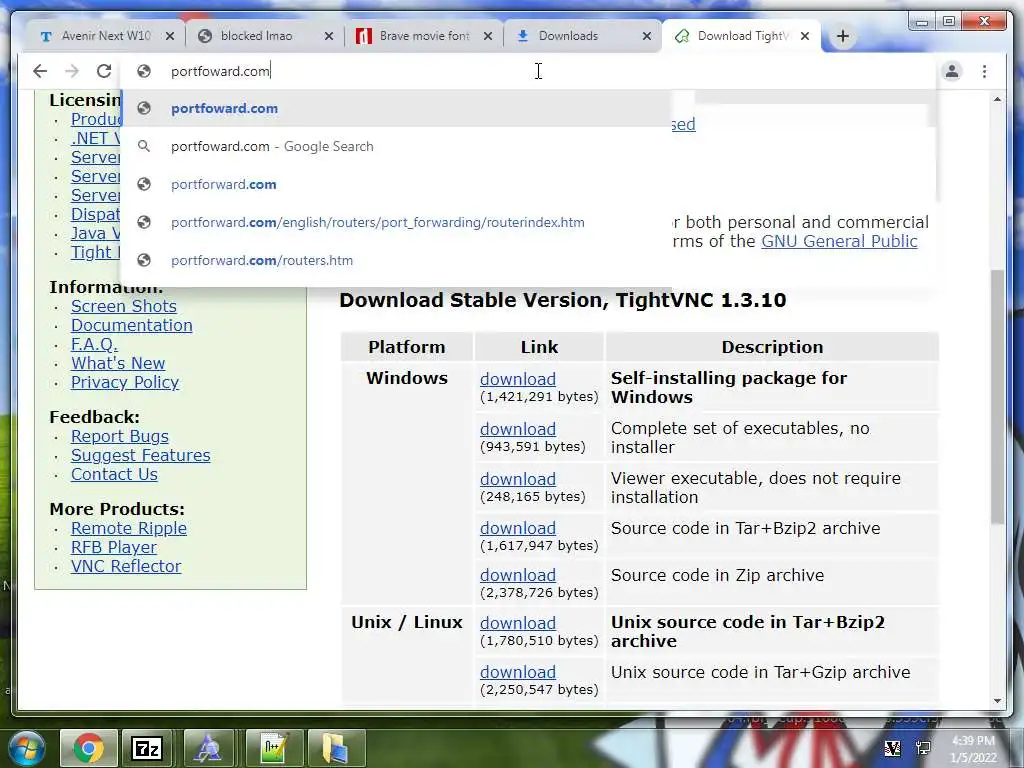Open the What's New link

coord(118,363)
